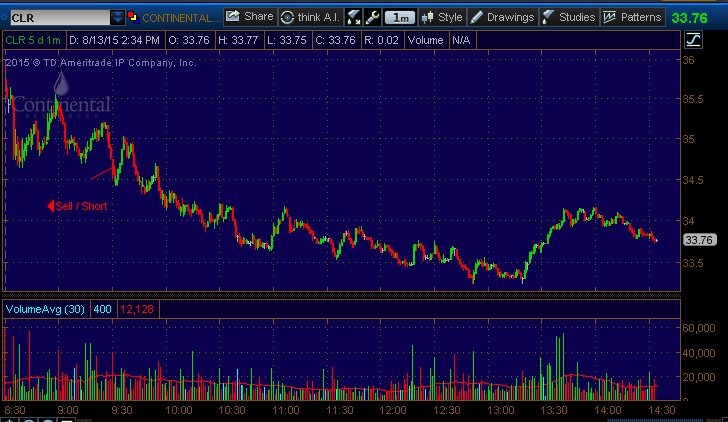Viewport: 728px width, 422px height.
Task: Click the 12:00 time axis label
Action: 393,410
